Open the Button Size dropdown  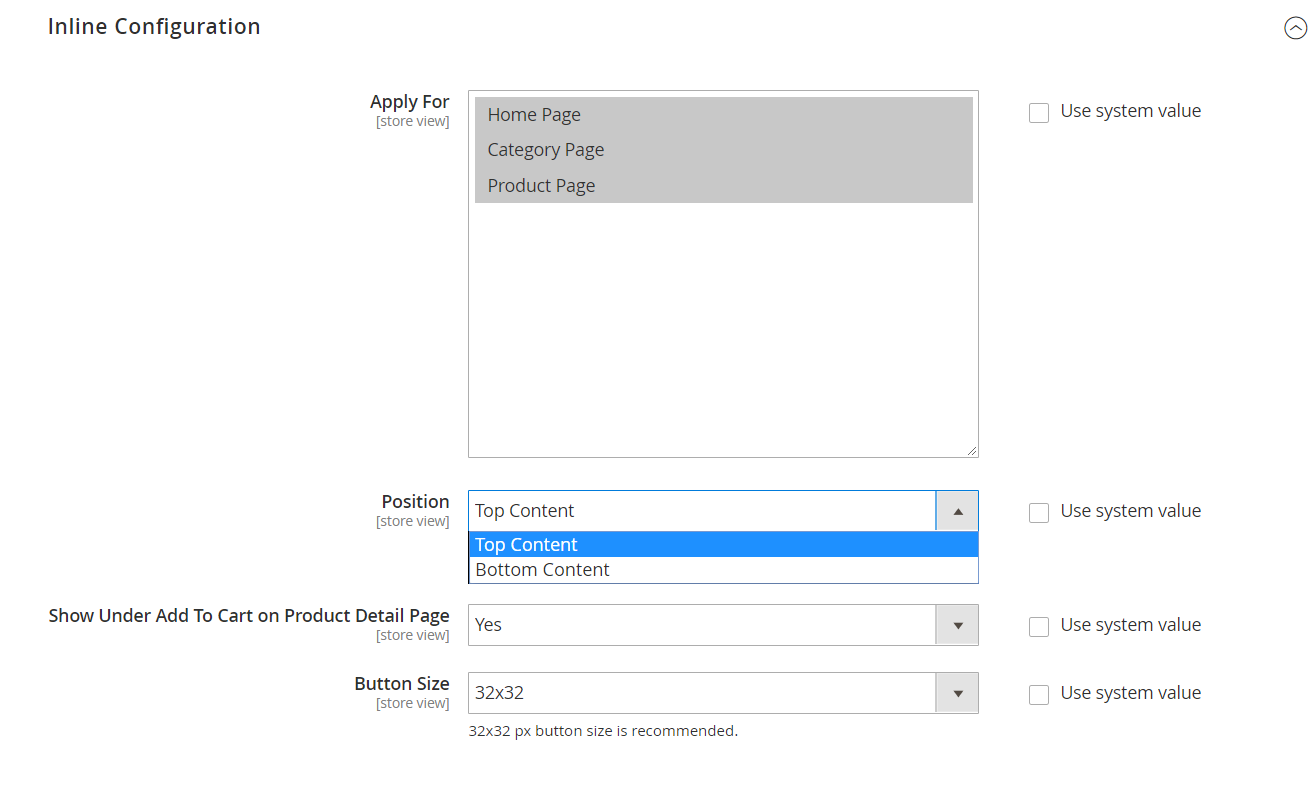(x=700, y=693)
